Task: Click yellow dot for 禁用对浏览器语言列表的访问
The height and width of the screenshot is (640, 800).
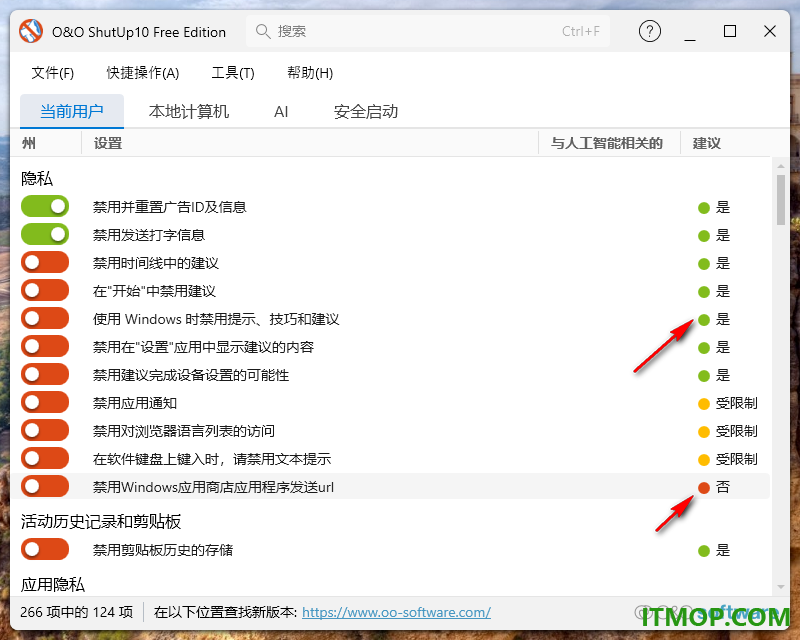Action: [704, 432]
